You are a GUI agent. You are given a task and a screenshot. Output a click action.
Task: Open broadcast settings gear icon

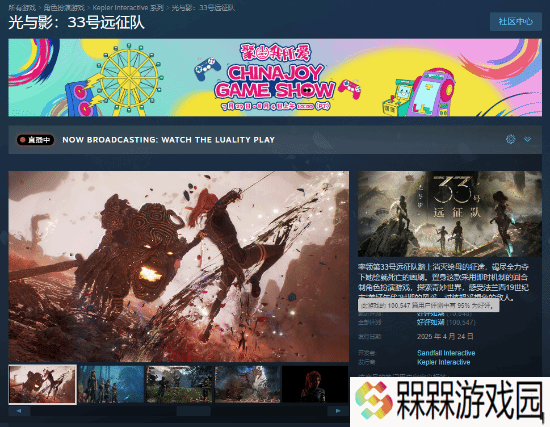(510, 139)
